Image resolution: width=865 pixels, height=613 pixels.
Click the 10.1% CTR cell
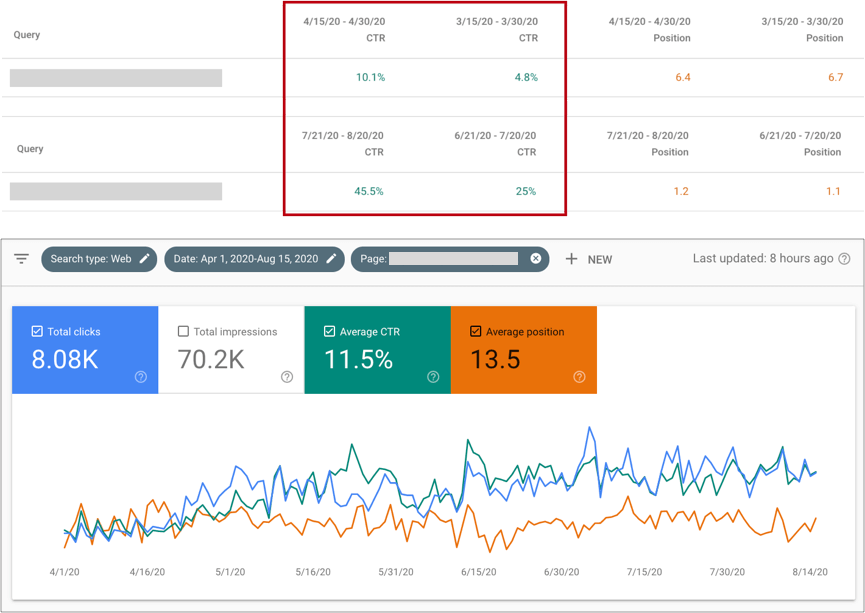tap(370, 77)
